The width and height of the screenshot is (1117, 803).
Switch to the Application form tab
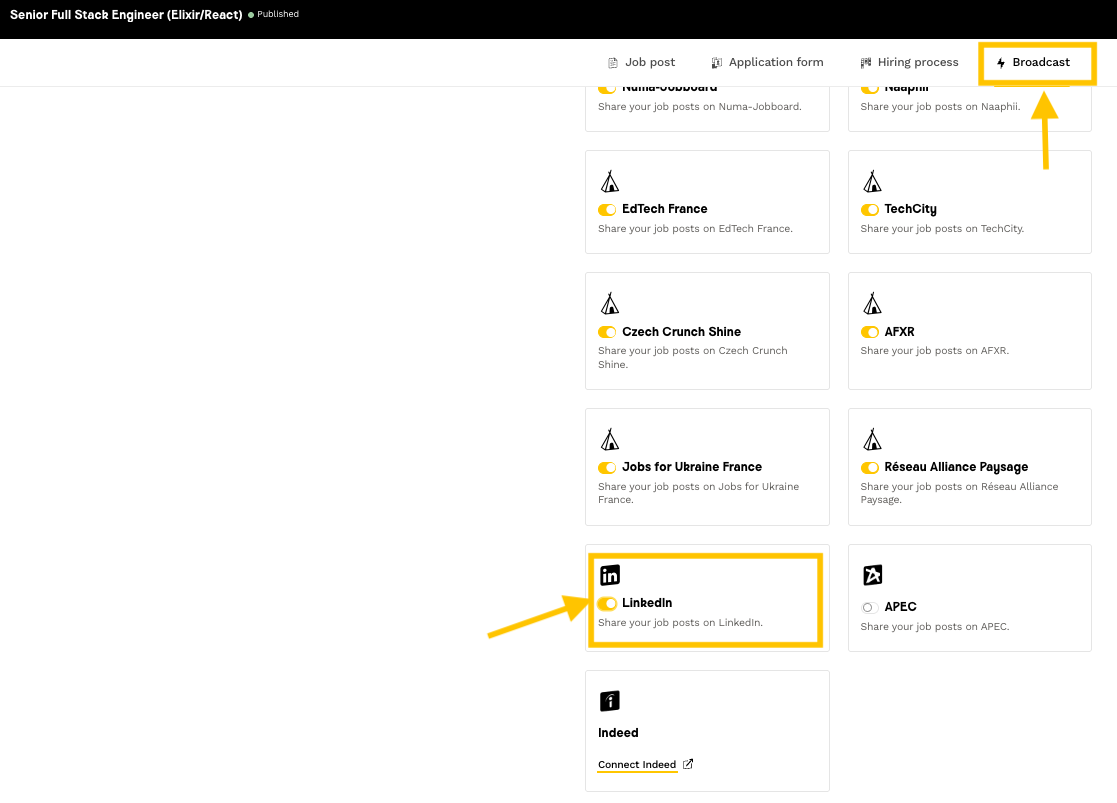767,62
